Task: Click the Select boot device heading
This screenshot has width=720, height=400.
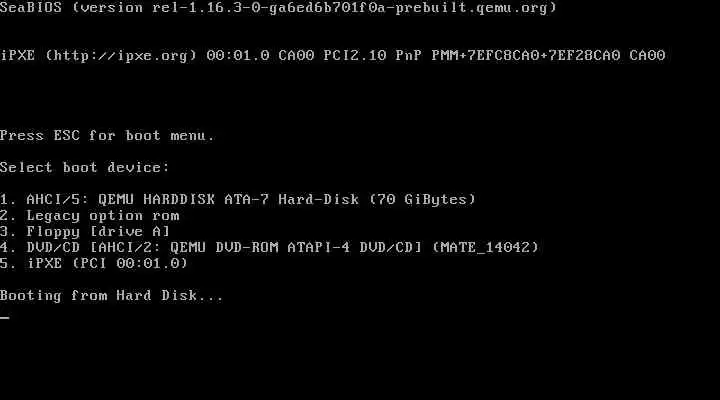Action: [84, 168]
